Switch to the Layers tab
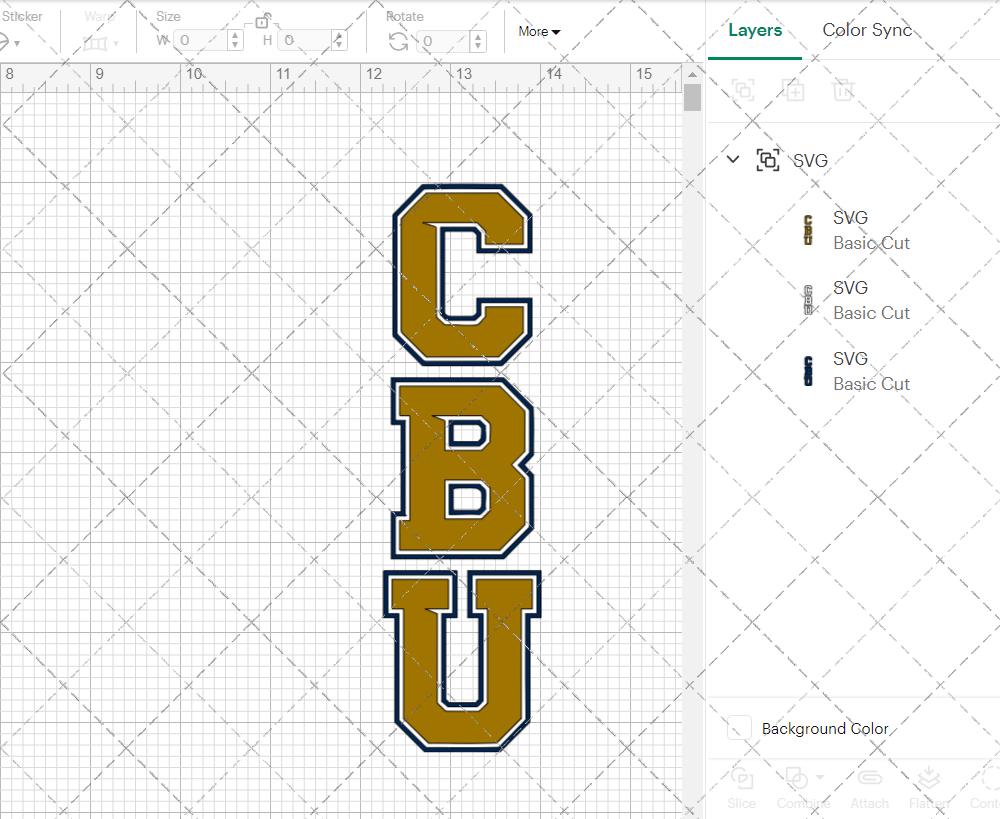Image resolution: width=1000 pixels, height=819 pixels. [755, 30]
